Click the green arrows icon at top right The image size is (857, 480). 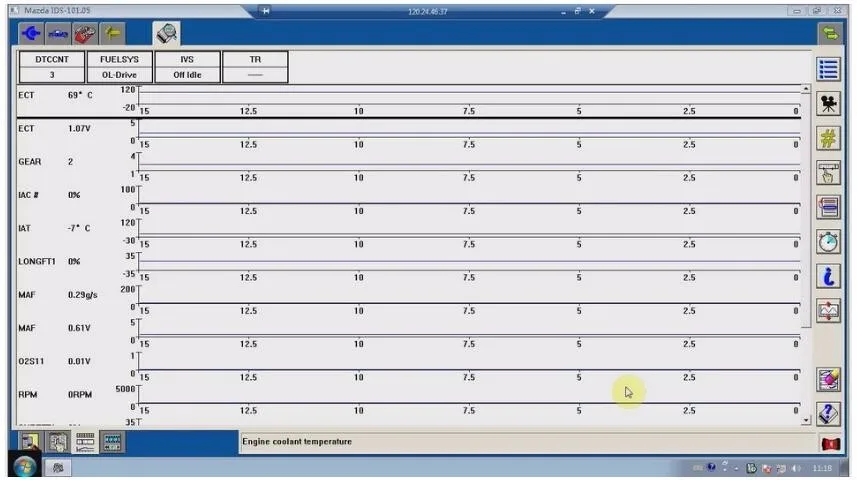(830, 34)
